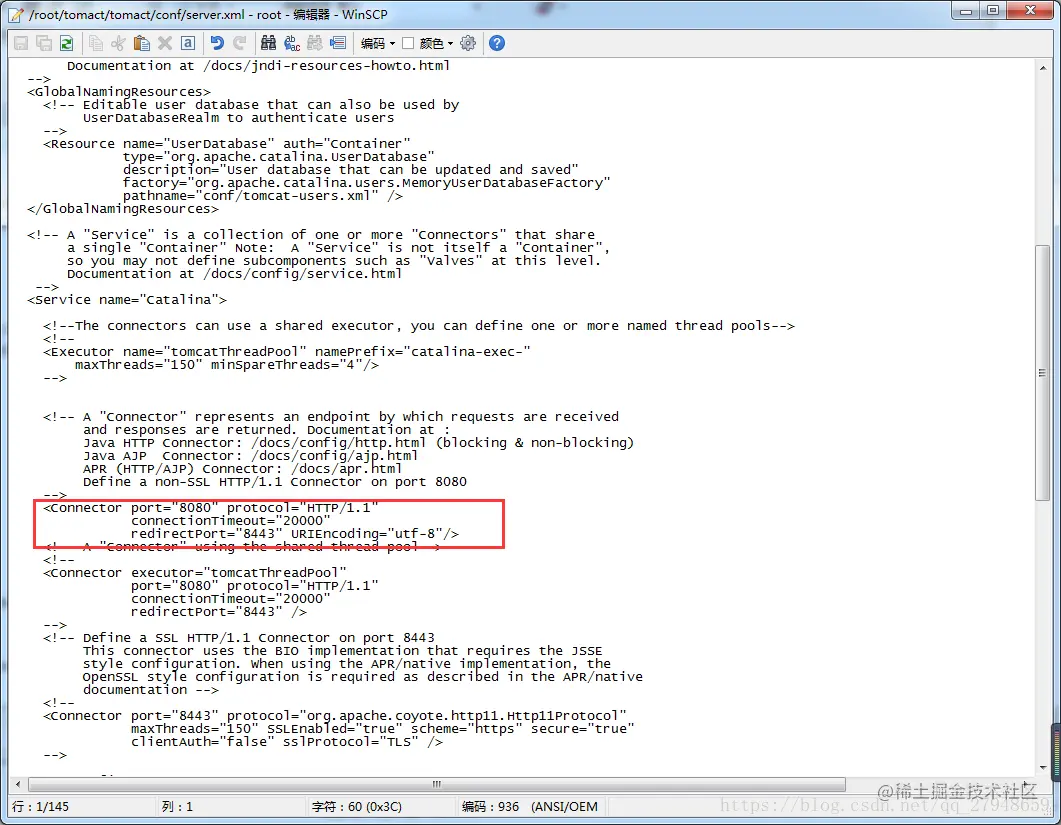Click the editor window title bar icon

pyautogui.click(x=16, y=14)
